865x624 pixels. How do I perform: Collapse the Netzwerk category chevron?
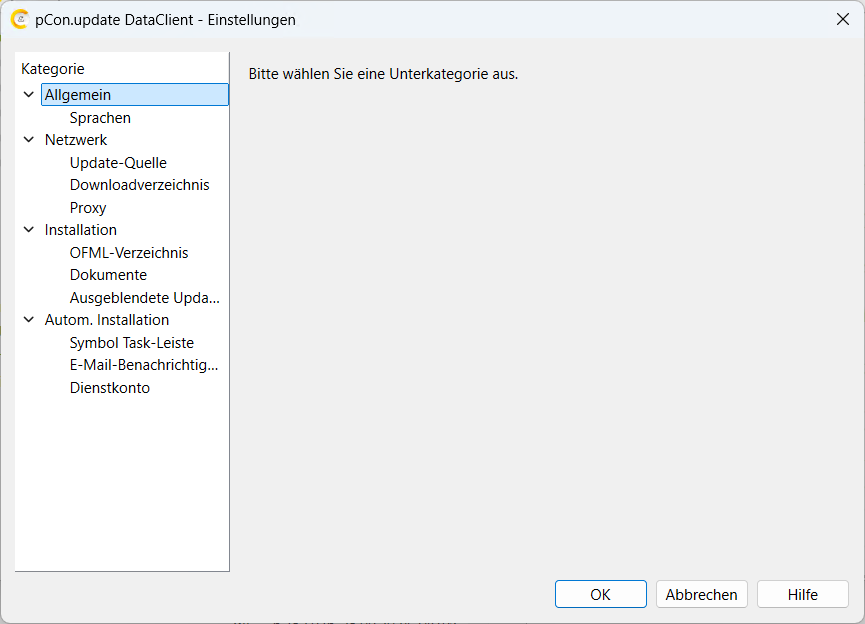pyautogui.click(x=29, y=140)
